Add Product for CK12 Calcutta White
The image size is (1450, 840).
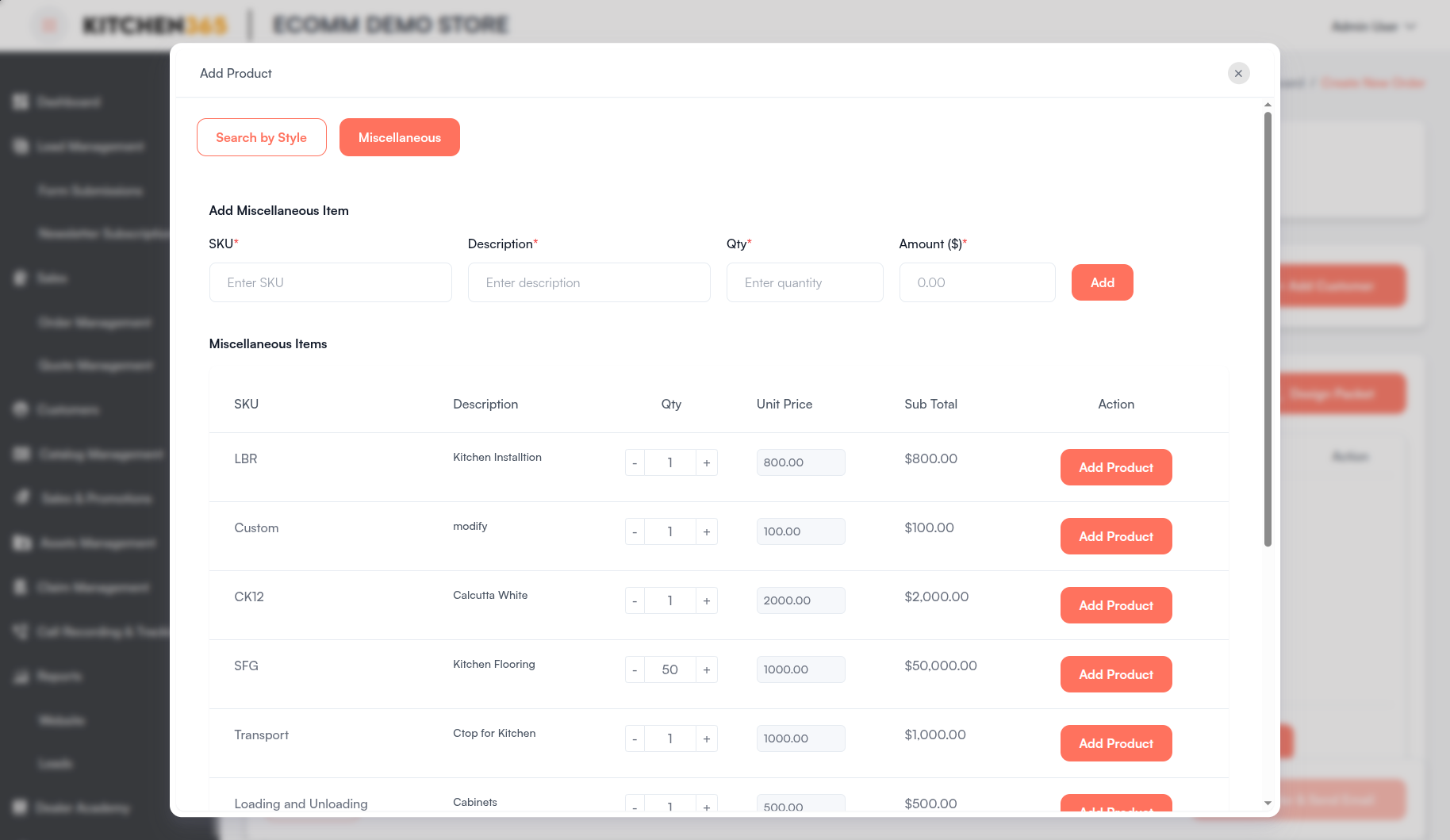coord(1116,605)
